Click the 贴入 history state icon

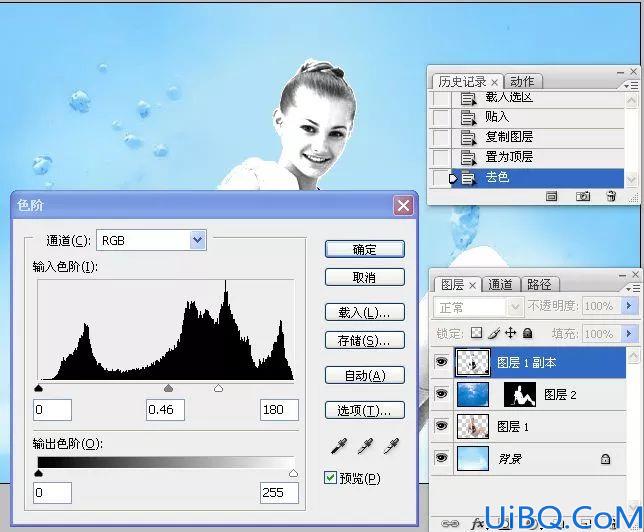coord(468,117)
